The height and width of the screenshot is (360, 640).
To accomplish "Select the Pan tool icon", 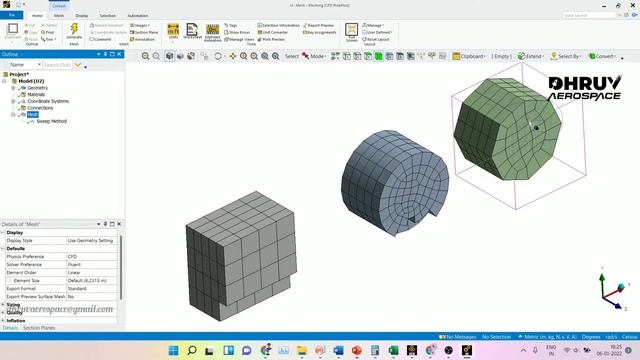I will [233, 56].
